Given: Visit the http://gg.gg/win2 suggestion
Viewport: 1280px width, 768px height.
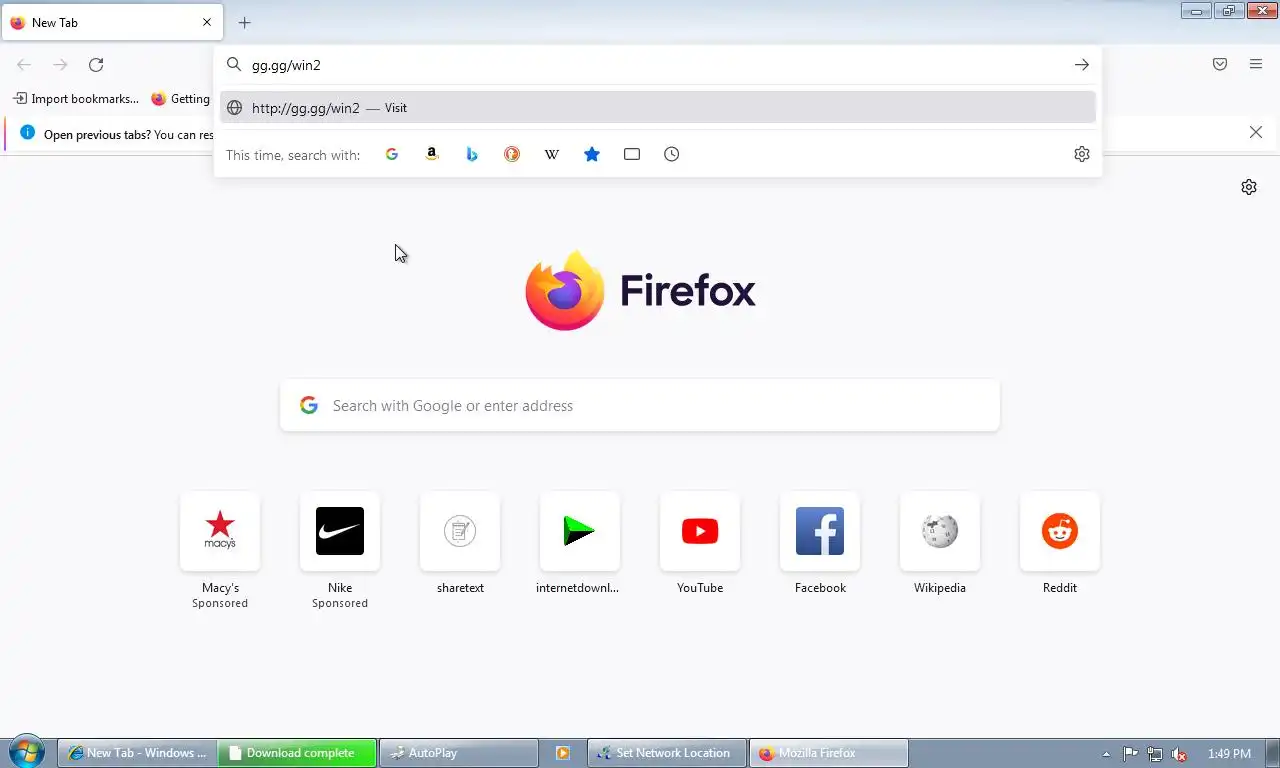Looking at the screenshot, I should (x=658, y=108).
